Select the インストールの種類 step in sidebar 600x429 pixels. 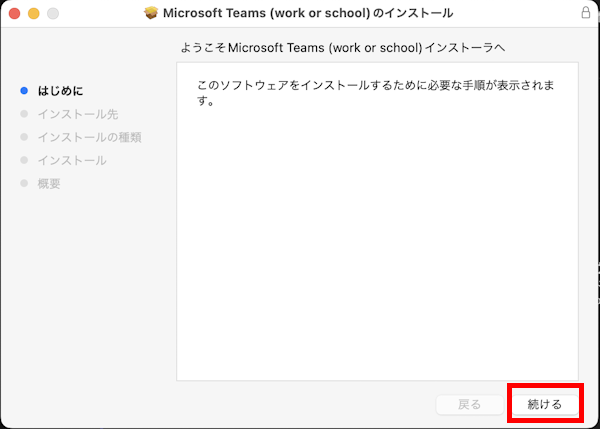click(89, 137)
